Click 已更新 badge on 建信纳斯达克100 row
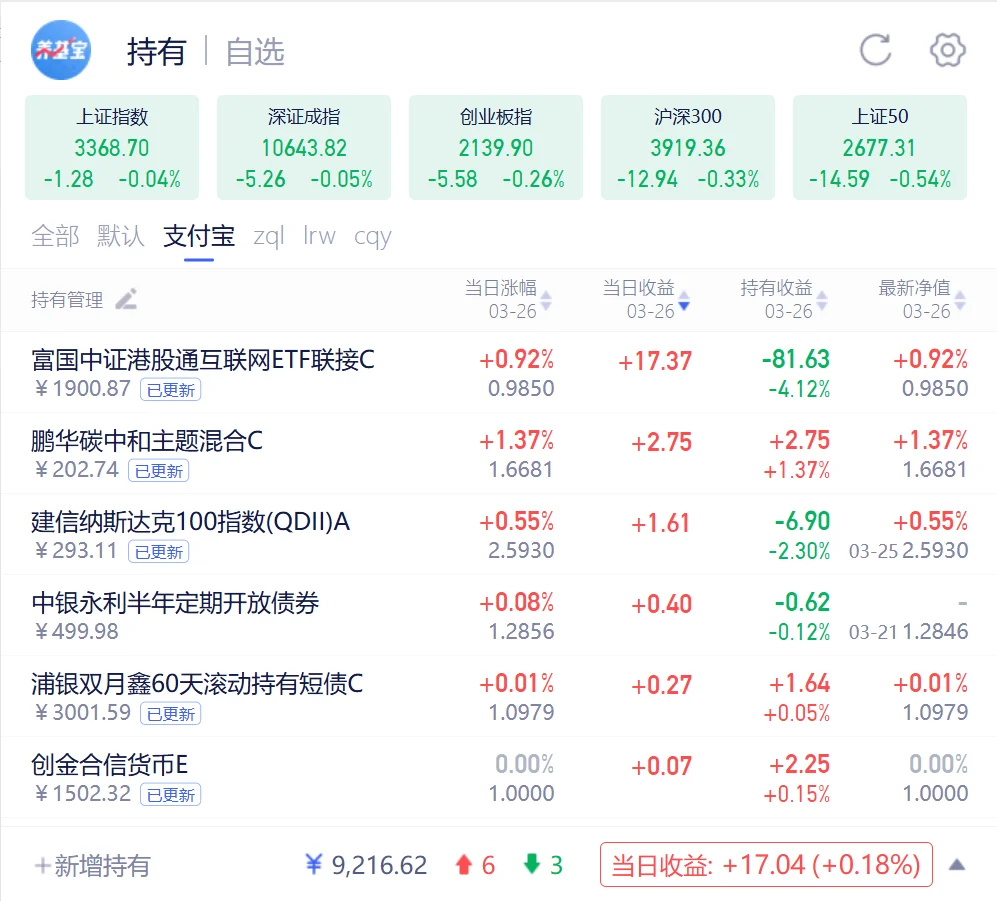Viewport: 997px width, 901px height. pyautogui.click(x=158, y=551)
